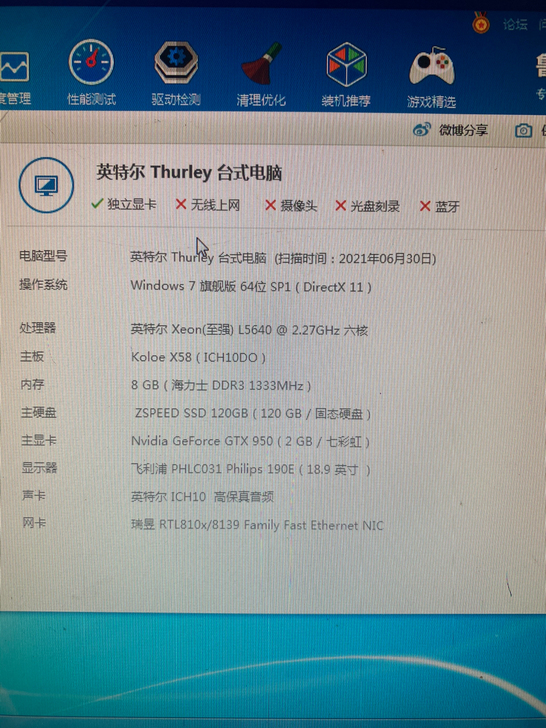Open the 驱动检测 gear icon
546x728 pixels.
pyautogui.click(x=176, y=62)
